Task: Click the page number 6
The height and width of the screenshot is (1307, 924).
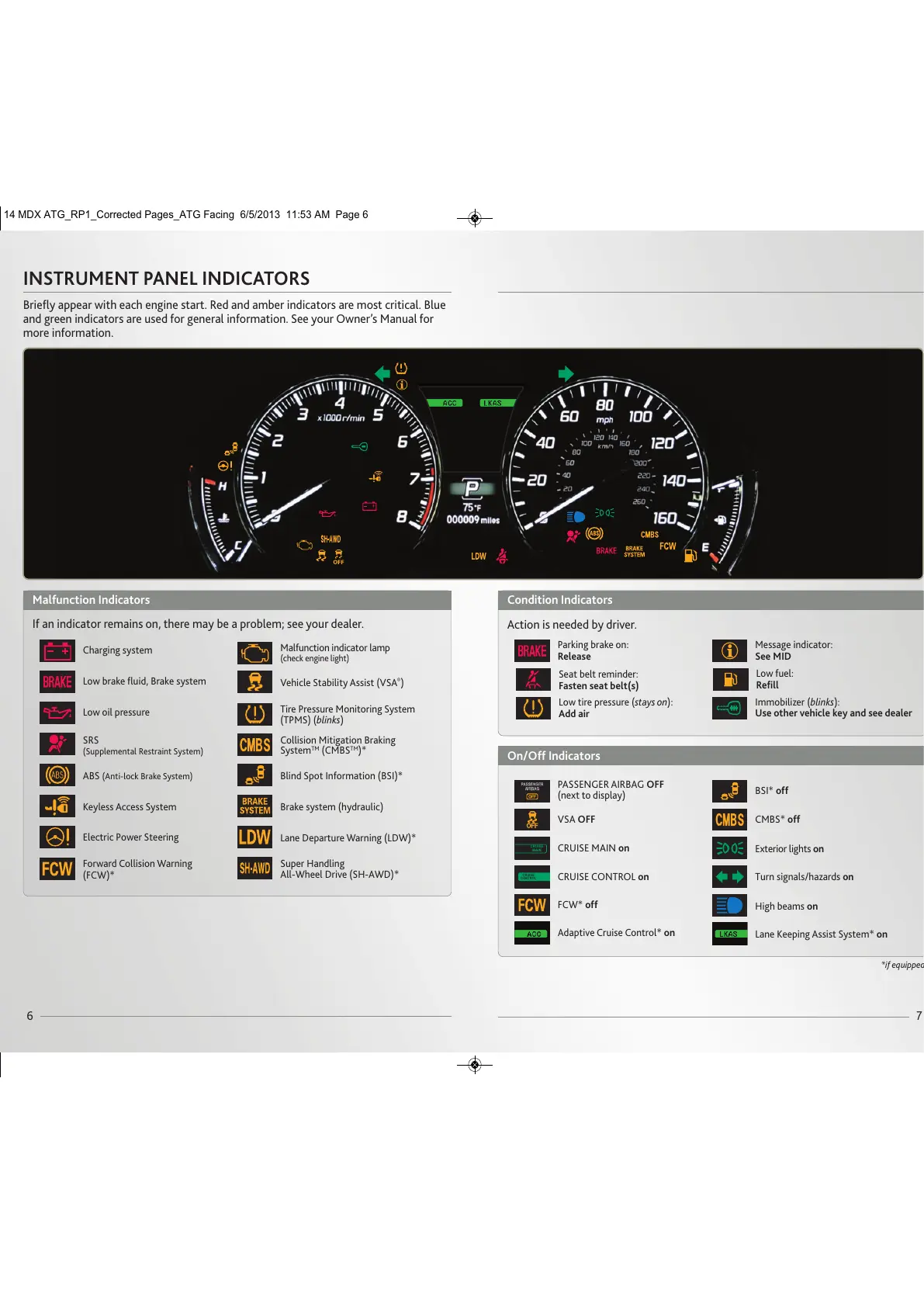Action: [29, 1016]
